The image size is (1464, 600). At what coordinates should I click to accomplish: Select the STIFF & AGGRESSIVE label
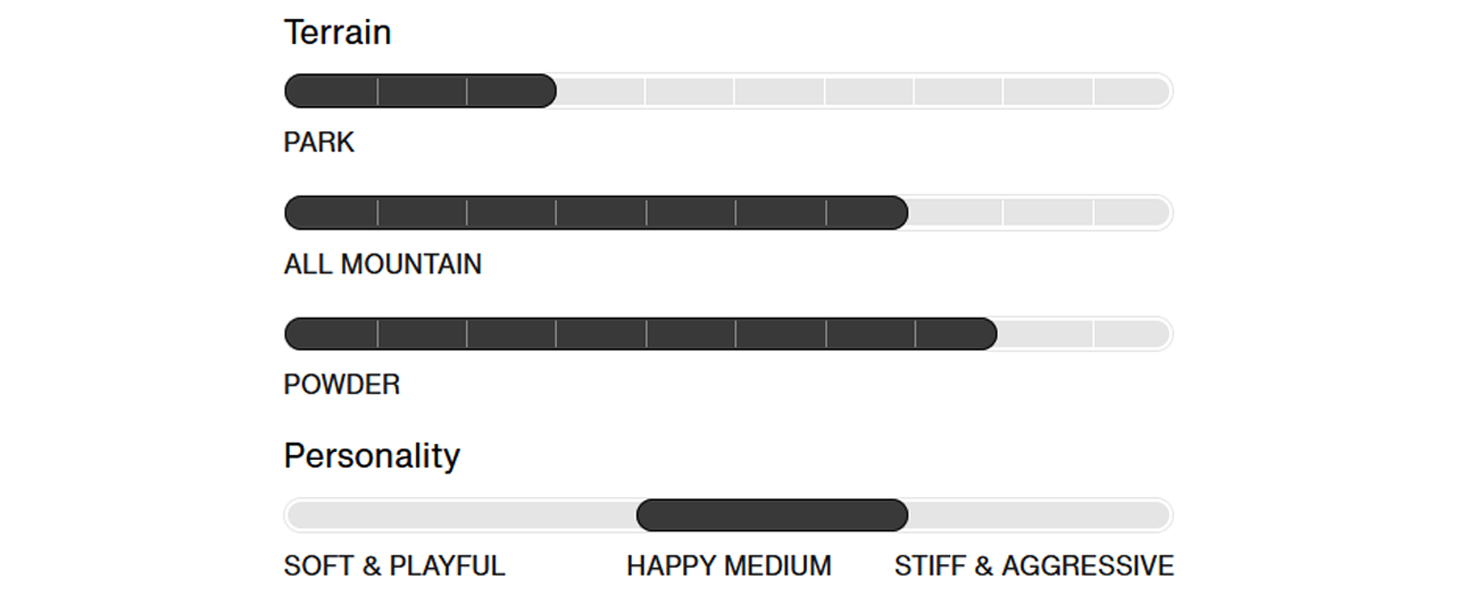[1034, 566]
